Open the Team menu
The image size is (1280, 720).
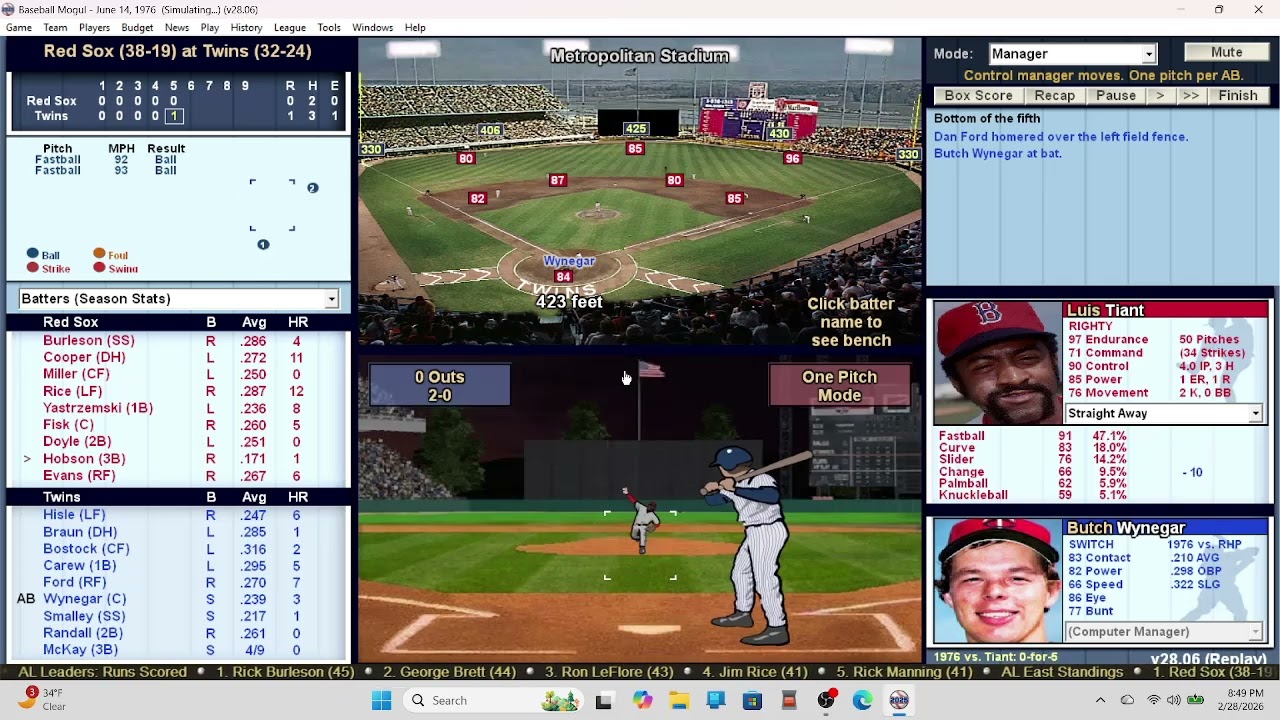tap(56, 27)
